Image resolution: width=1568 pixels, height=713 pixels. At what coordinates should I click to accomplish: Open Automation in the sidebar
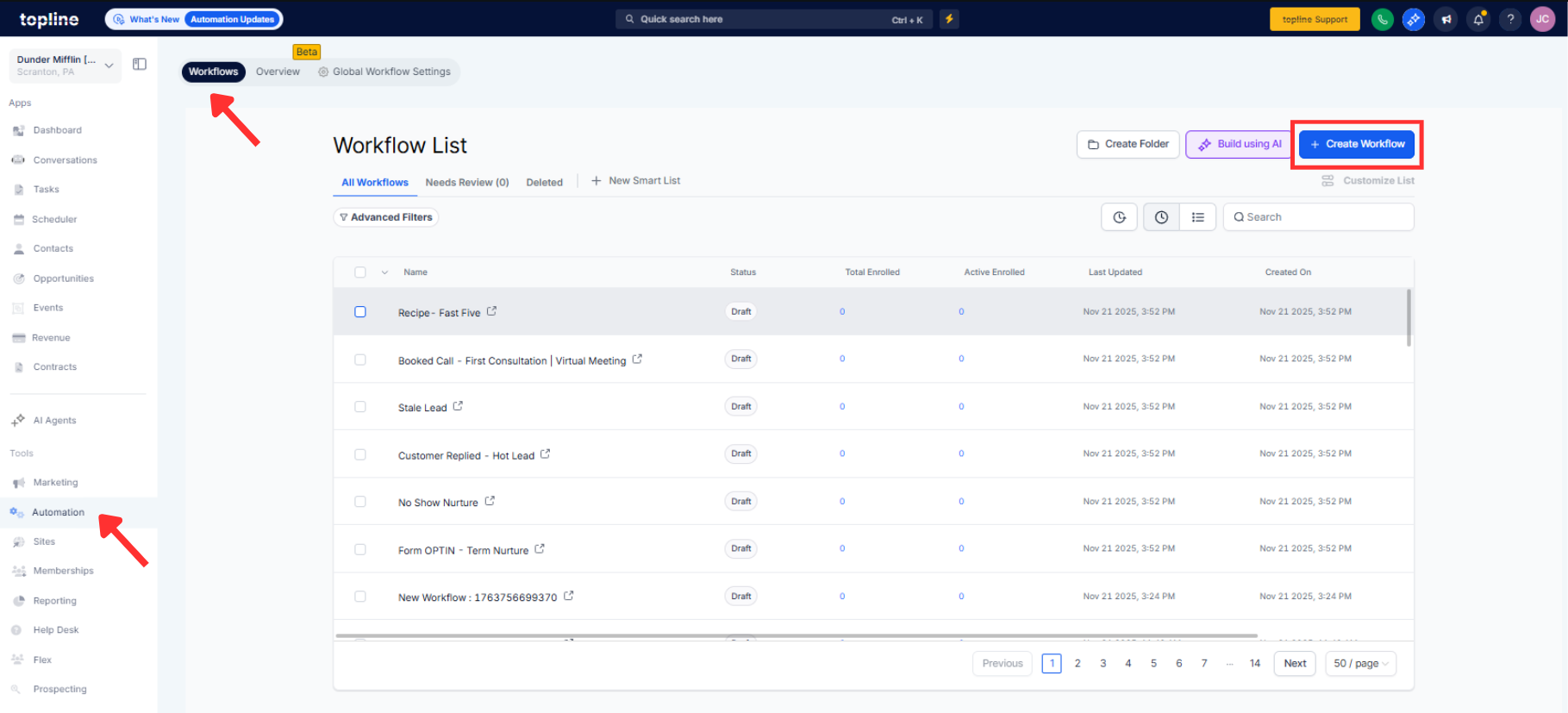click(x=58, y=513)
